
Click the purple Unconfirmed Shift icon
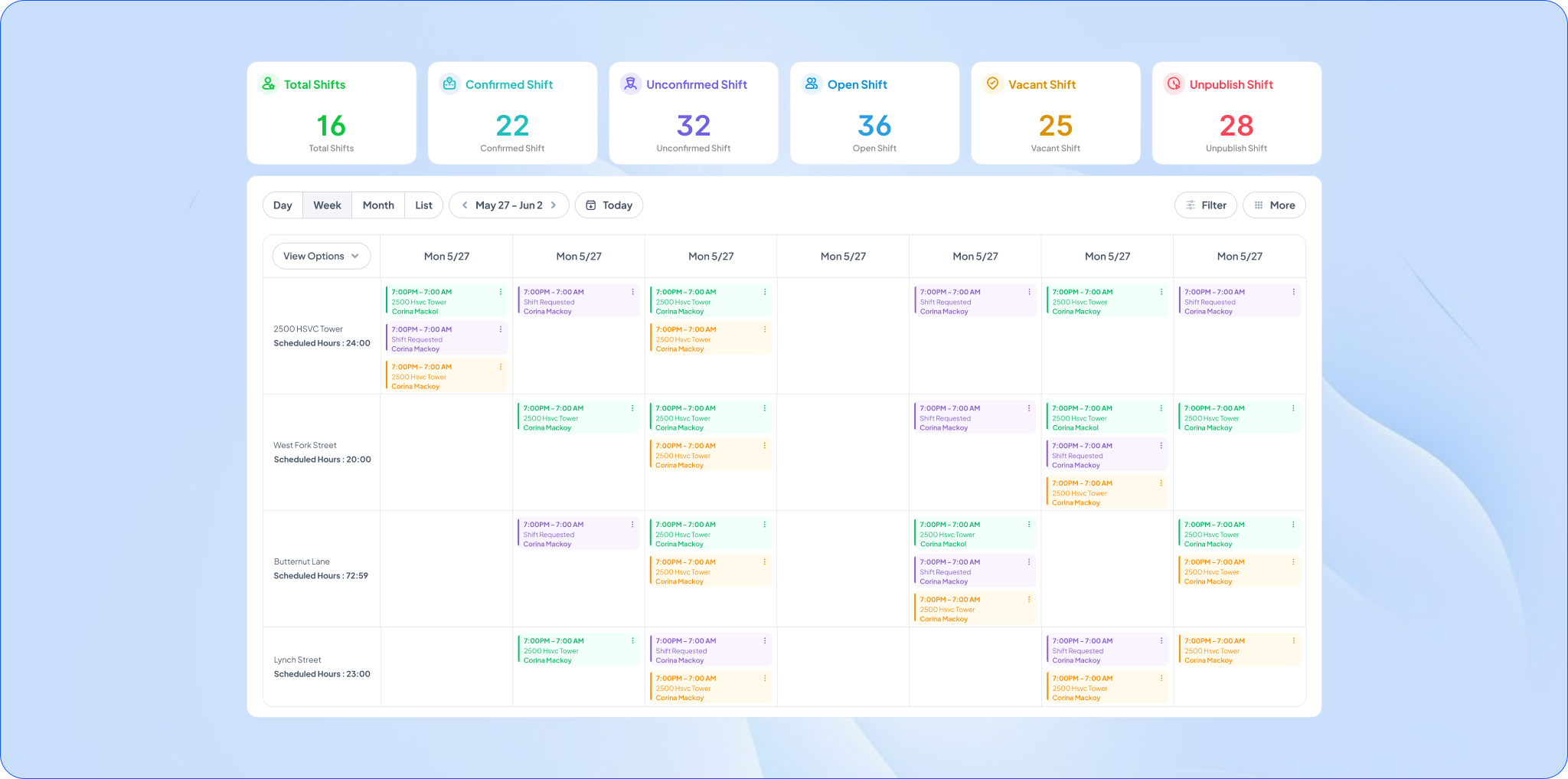tap(630, 83)
